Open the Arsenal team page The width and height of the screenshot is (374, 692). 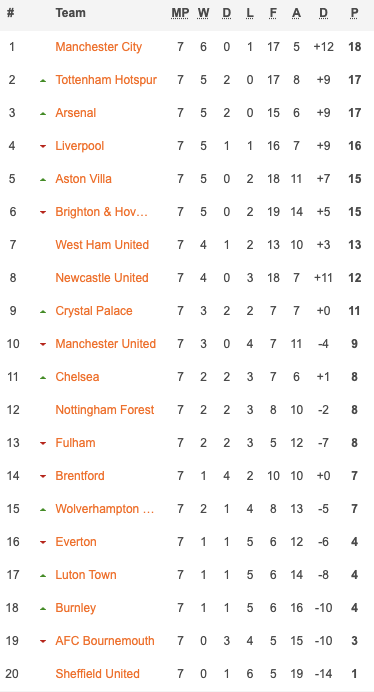click(x=76, y=113)
